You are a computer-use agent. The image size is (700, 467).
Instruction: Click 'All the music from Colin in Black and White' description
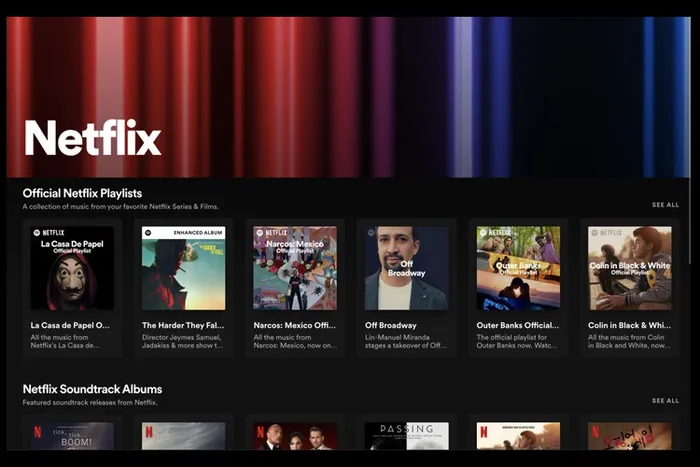(629, 342)
